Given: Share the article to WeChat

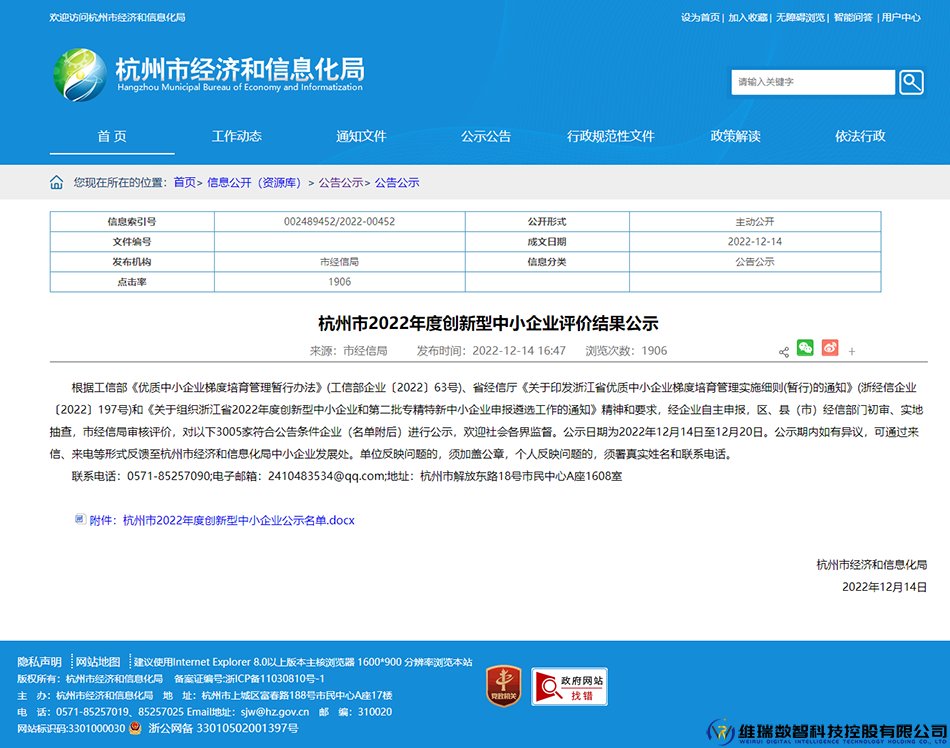Looking at the screenshot, I should [x=806, y=350].
